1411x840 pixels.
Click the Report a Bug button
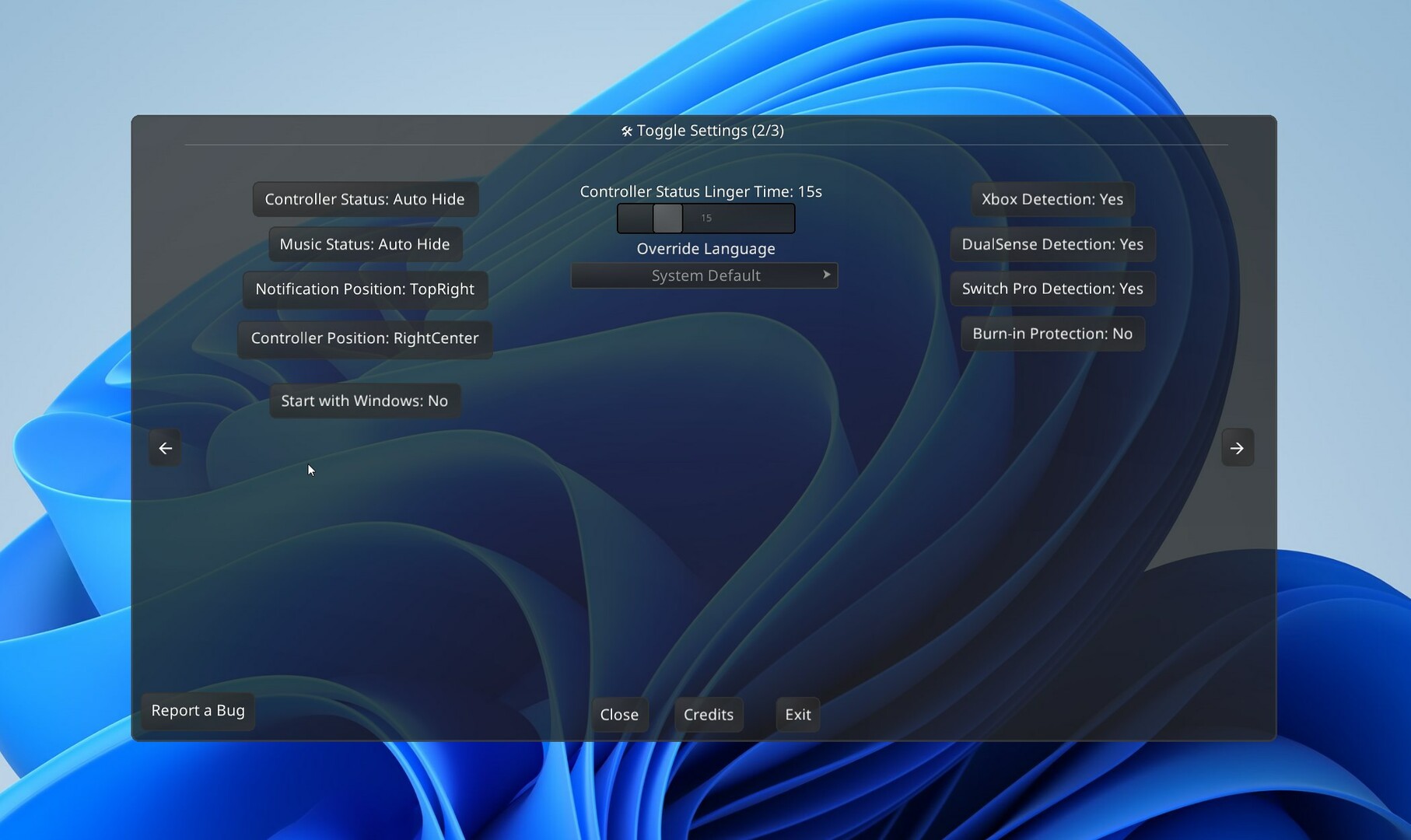[197, 710]
